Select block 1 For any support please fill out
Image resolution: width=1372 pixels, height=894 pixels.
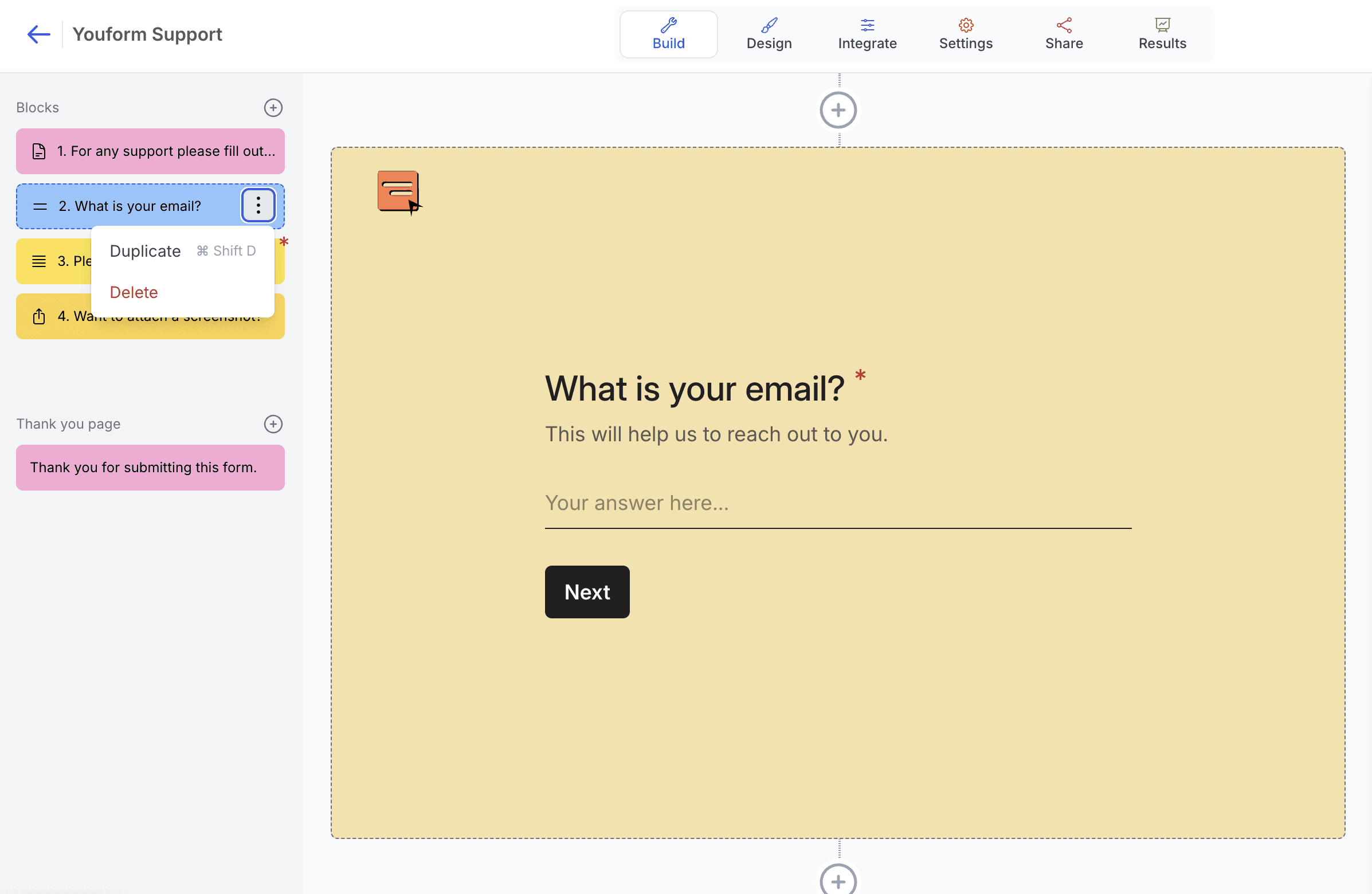pos(151,151)
